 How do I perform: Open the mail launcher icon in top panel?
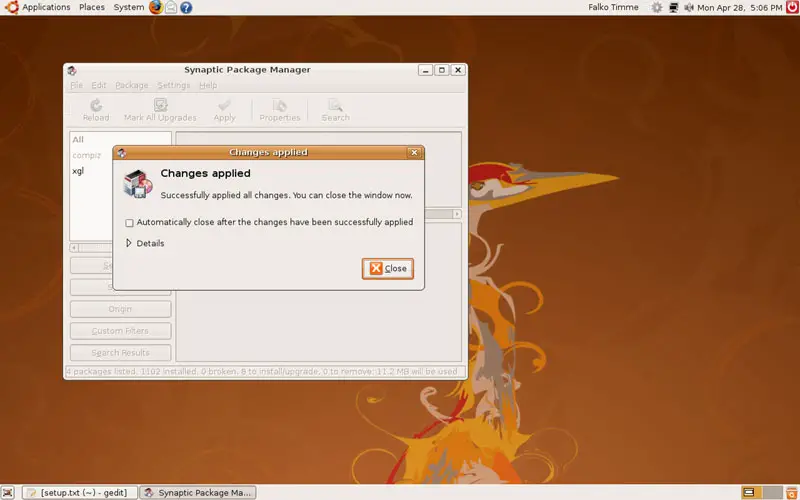click(x=171, y=7)
